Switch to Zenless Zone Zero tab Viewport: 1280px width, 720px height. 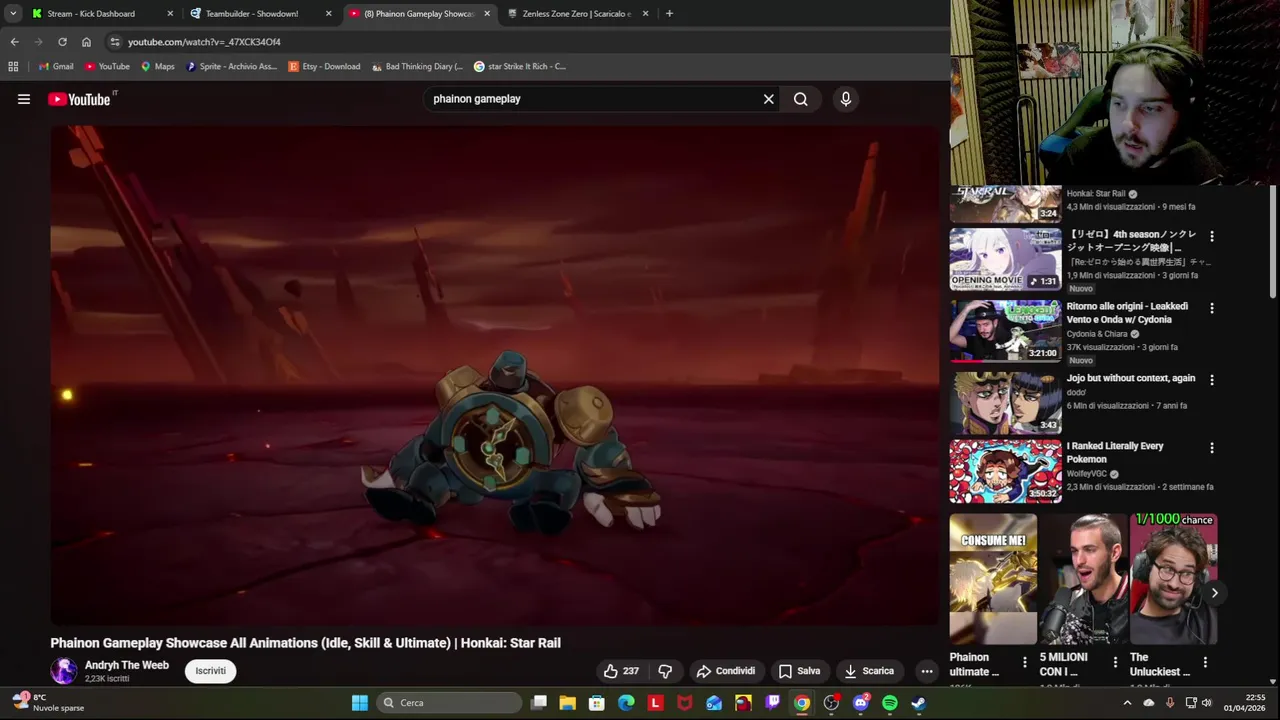pyautogui.click(x=578, y=14)
